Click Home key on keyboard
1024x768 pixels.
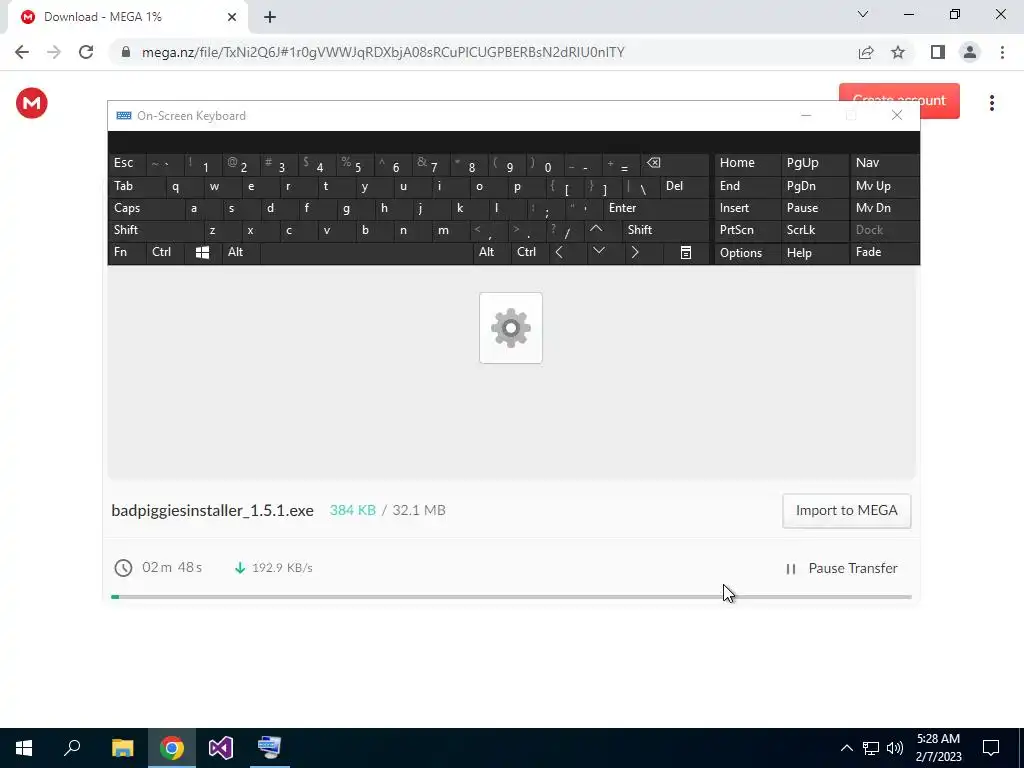pos(746,163)
